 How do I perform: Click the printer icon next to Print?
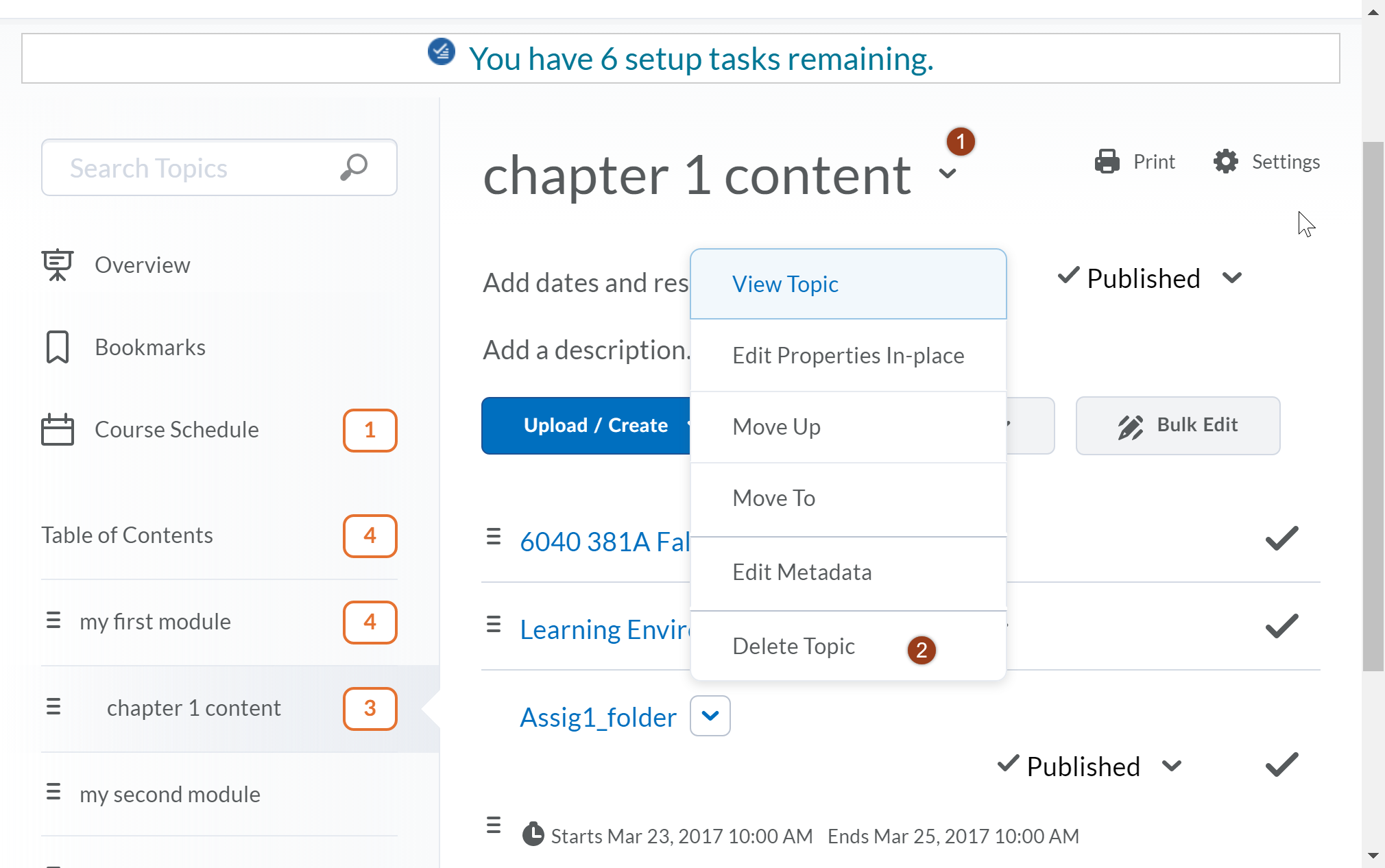point(1107,162)
